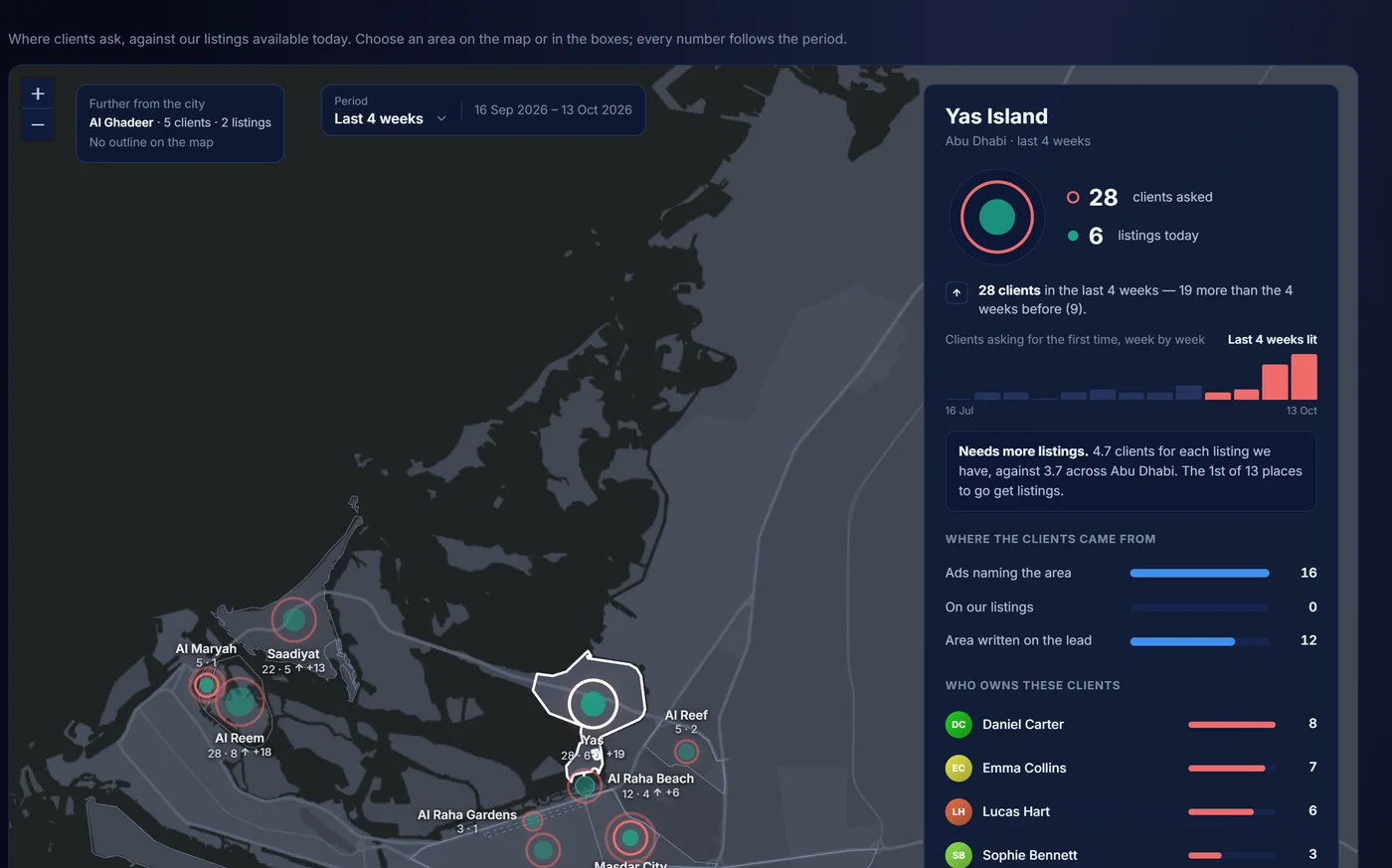Select the Al Raha Gardens map marker
The image size is (1392, 868).
point(533,821)
